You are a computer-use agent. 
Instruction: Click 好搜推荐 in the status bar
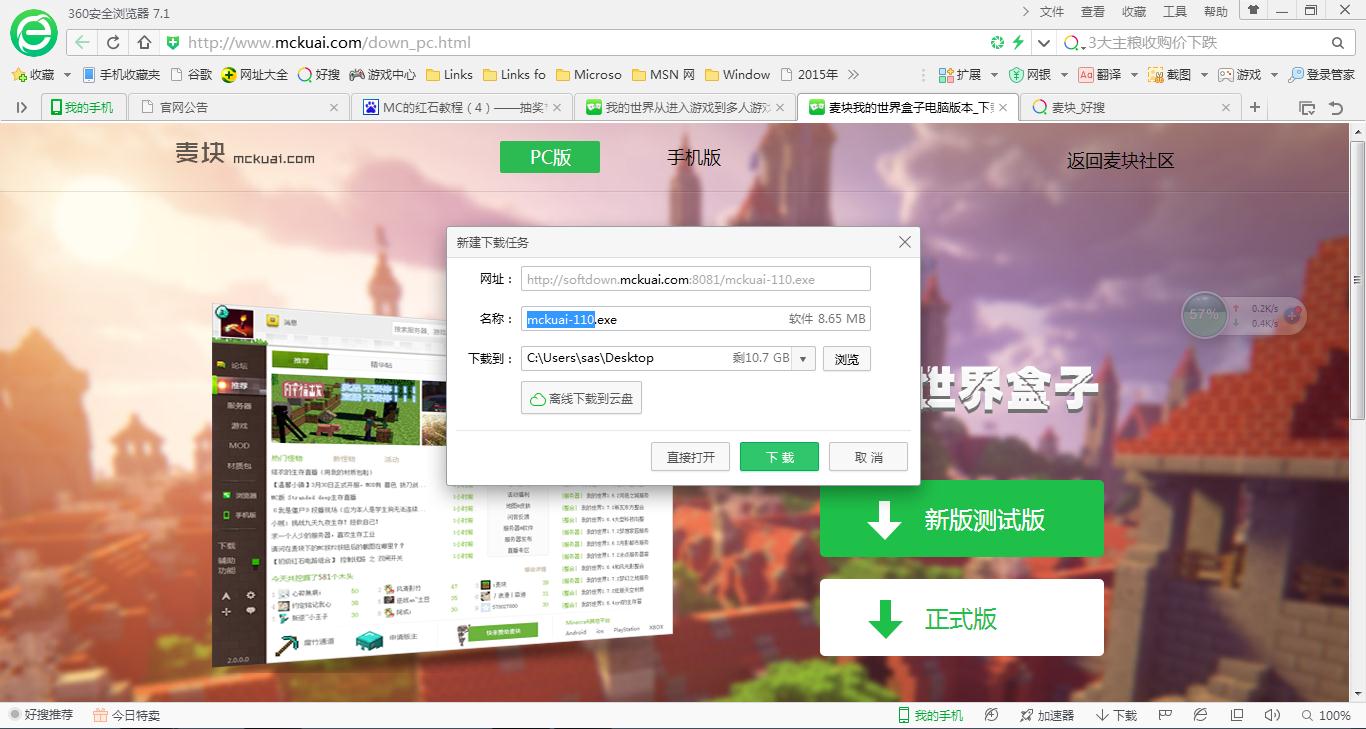(x=41, y=715)
